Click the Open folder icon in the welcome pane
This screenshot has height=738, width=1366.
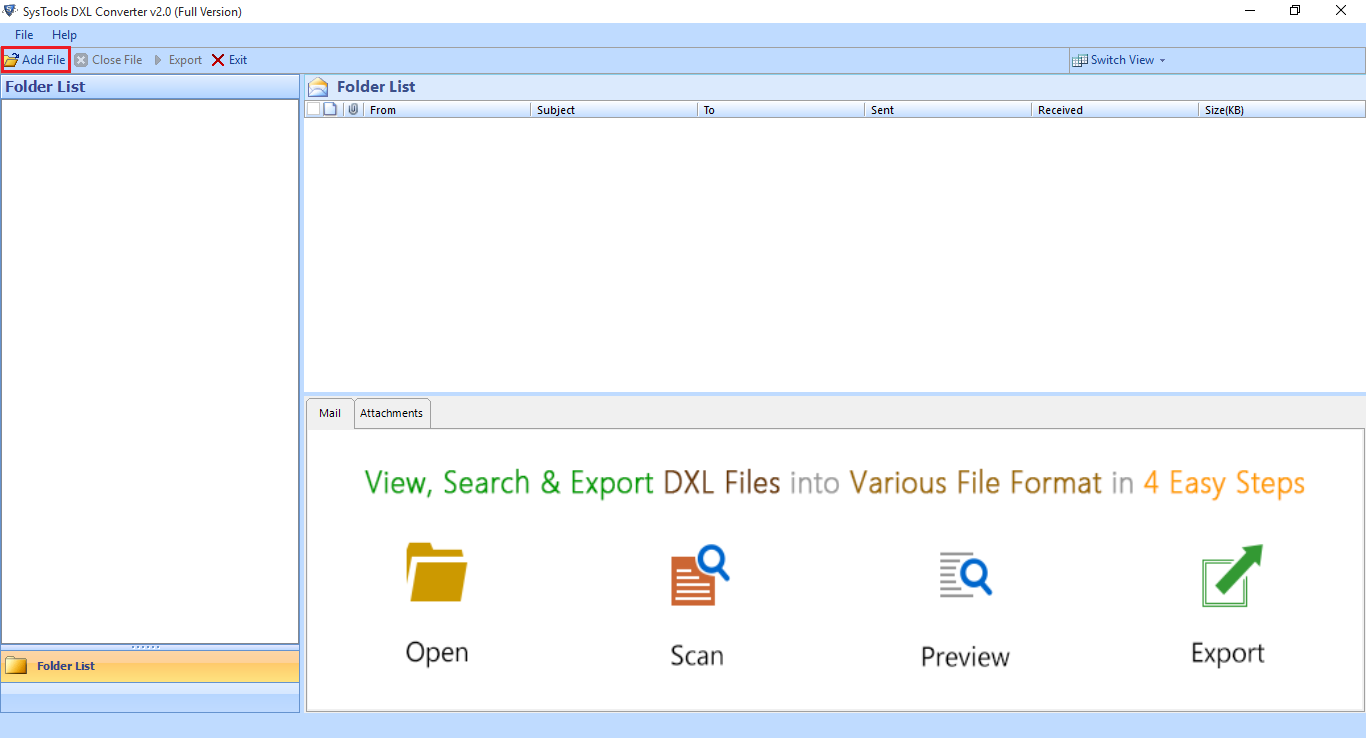[x=437, y=572]
